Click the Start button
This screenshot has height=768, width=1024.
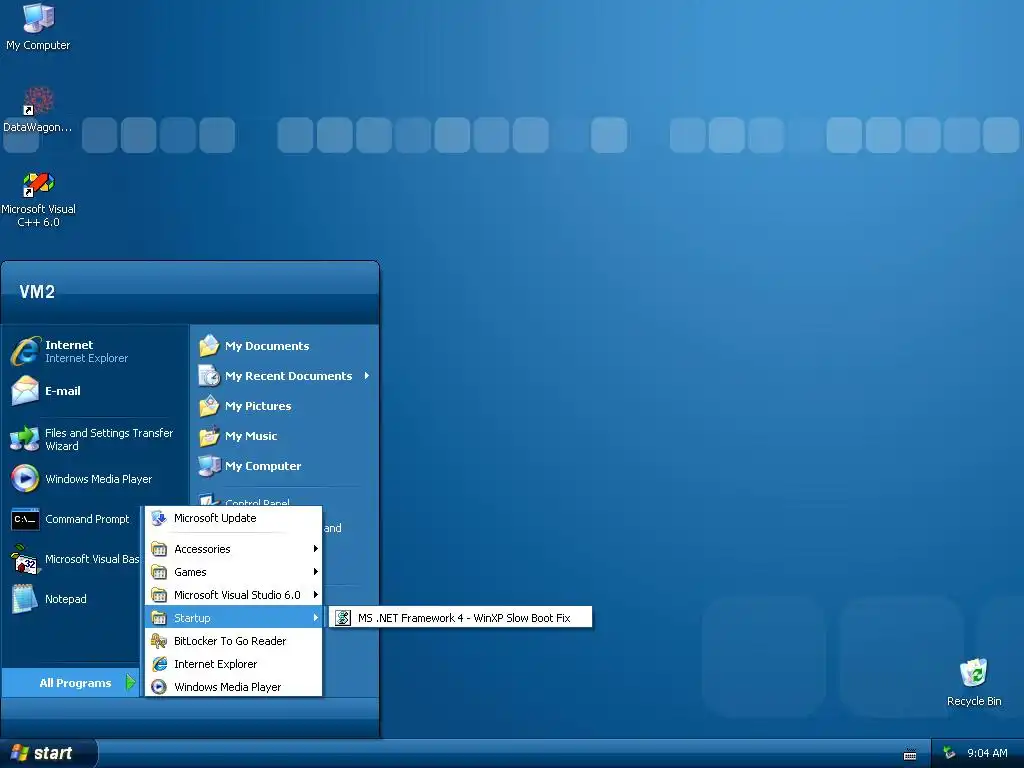click(x=48, y=754)
